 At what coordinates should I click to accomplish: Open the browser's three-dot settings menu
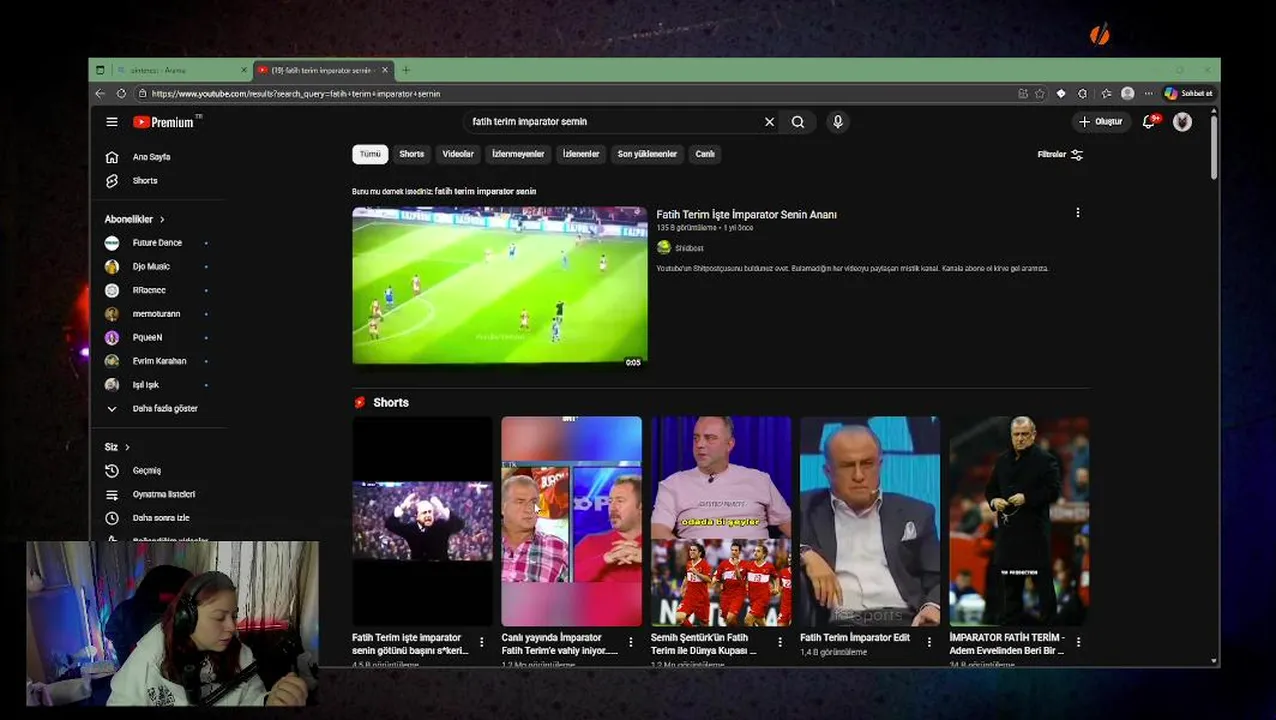coord(1148,94)
